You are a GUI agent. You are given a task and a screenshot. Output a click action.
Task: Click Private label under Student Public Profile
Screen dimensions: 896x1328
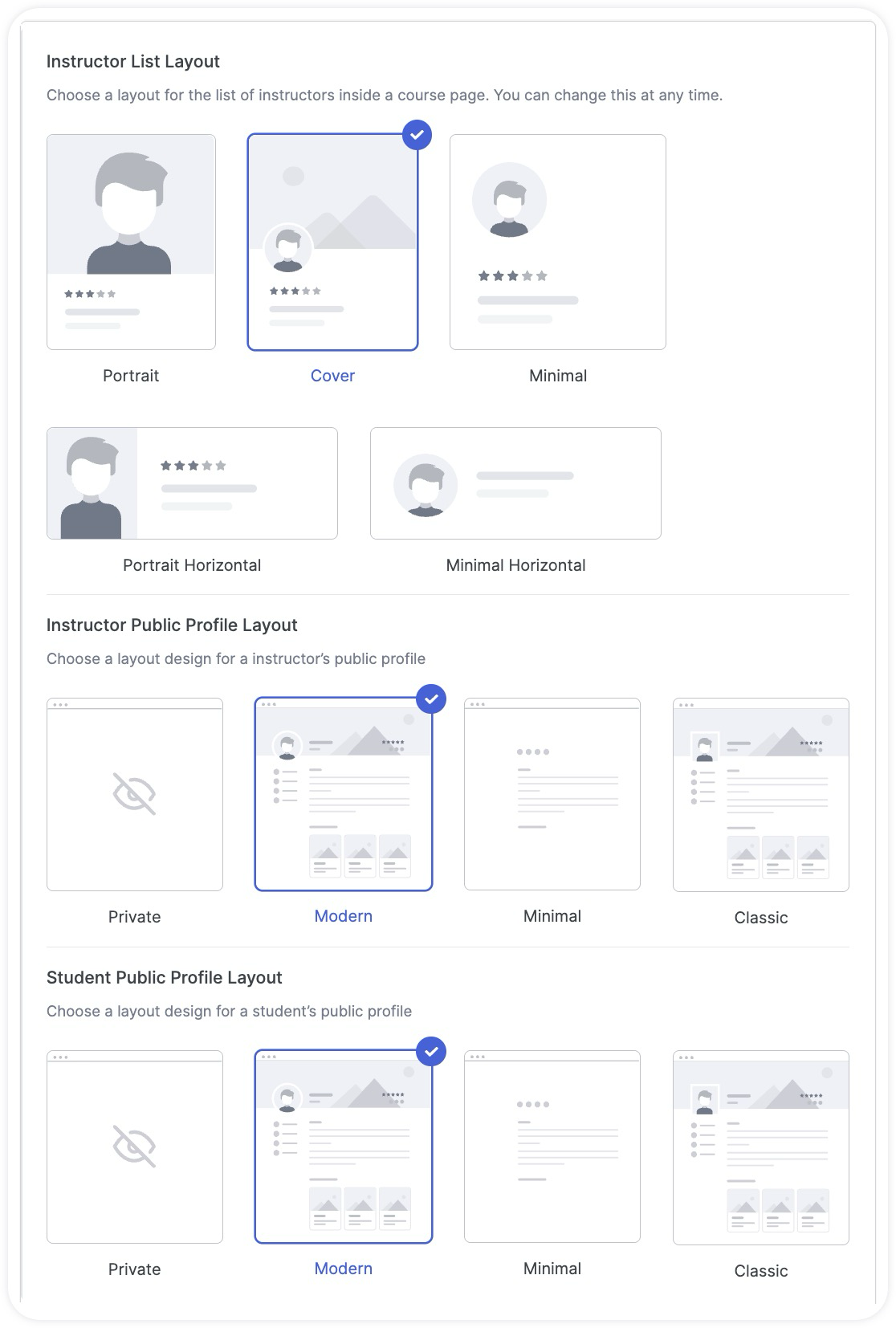(x=134, y=1269)
